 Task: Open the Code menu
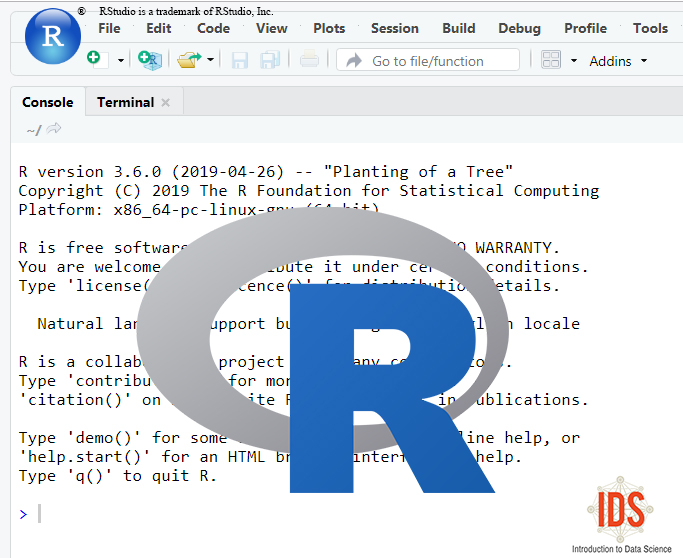pos(213,28)
